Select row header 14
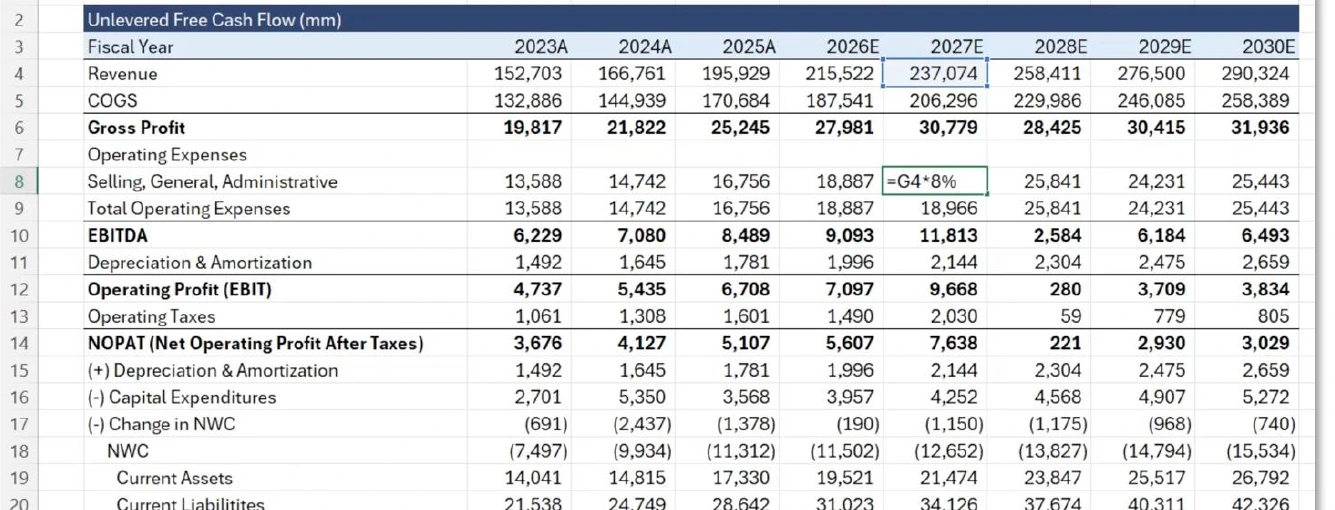1335x510 pixels. tap(21, 343)
